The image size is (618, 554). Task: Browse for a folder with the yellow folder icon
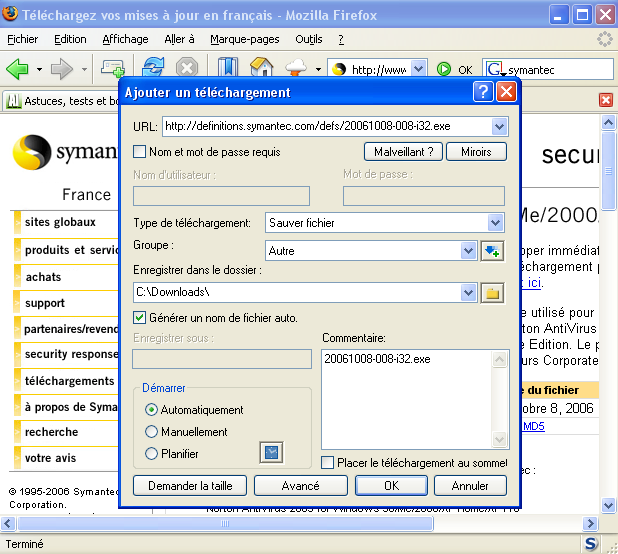click(492, 293)
